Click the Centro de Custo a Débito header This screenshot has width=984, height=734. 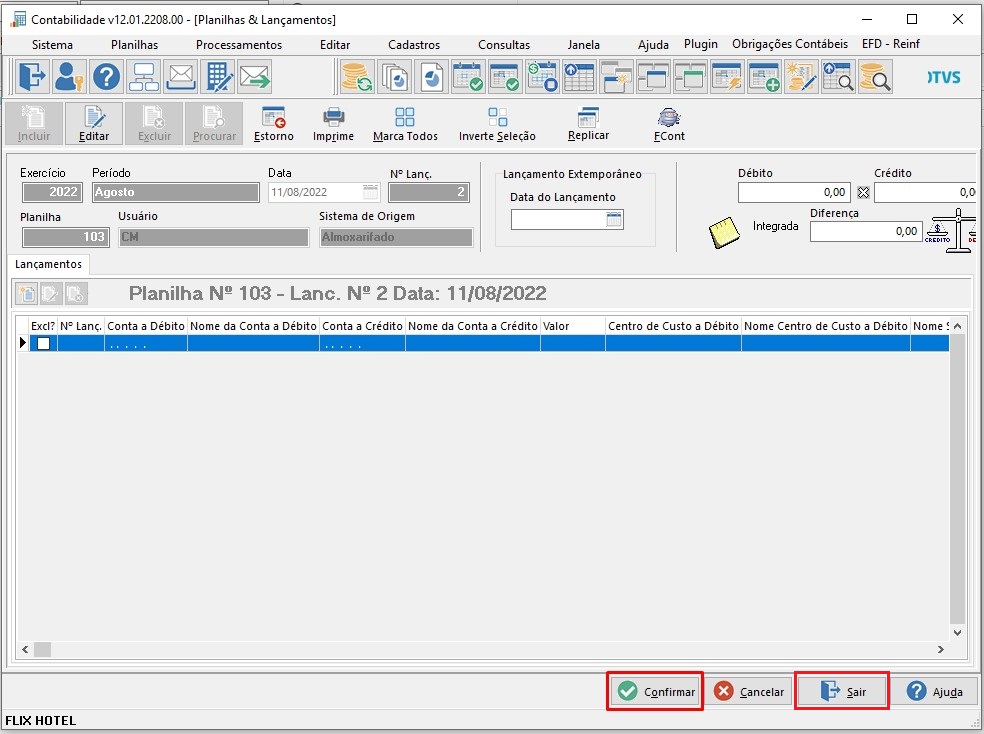[673, 326]
